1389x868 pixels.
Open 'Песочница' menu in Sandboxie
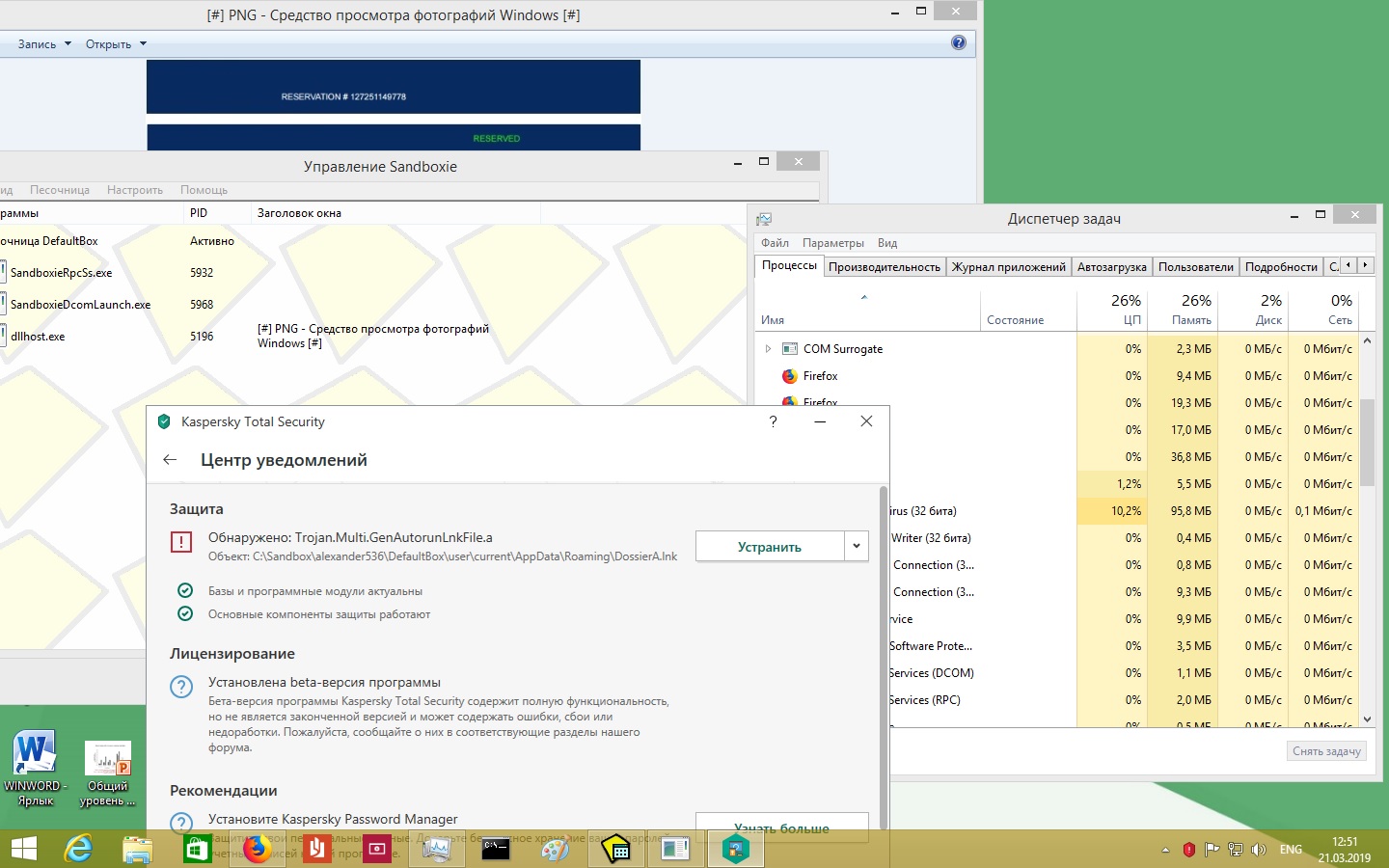(60, 190)
